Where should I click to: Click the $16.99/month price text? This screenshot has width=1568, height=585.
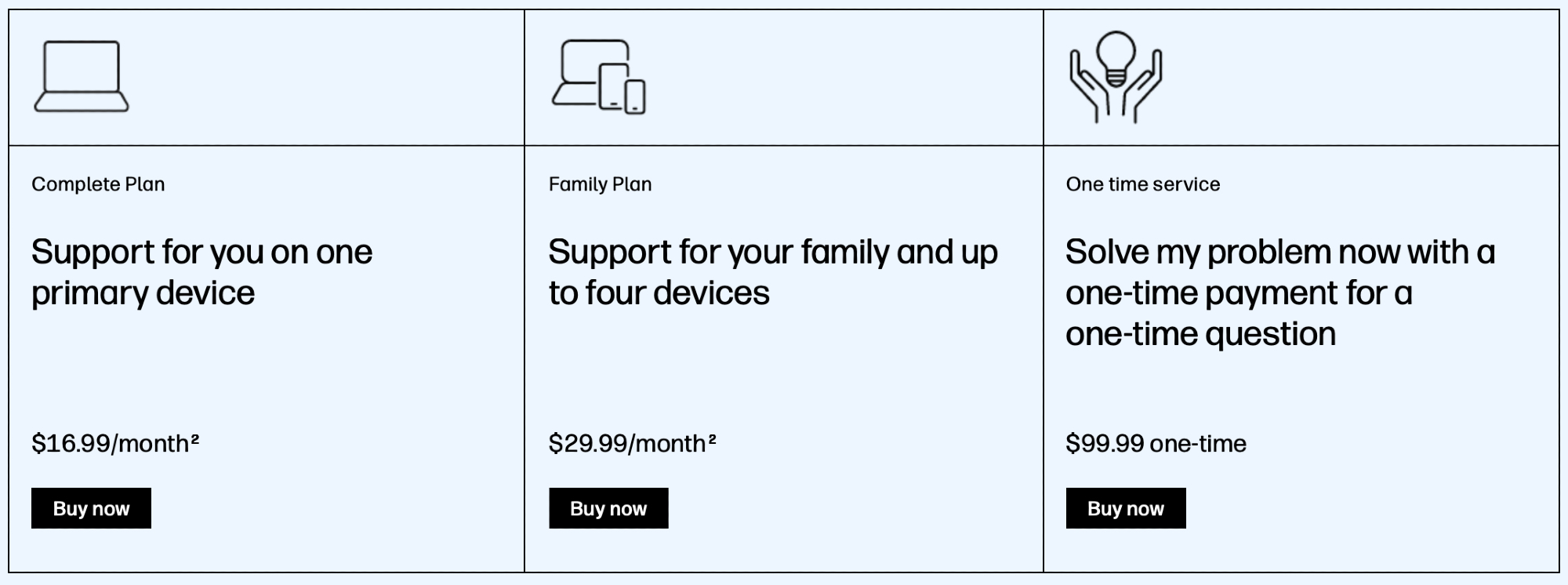coord(110,444)
